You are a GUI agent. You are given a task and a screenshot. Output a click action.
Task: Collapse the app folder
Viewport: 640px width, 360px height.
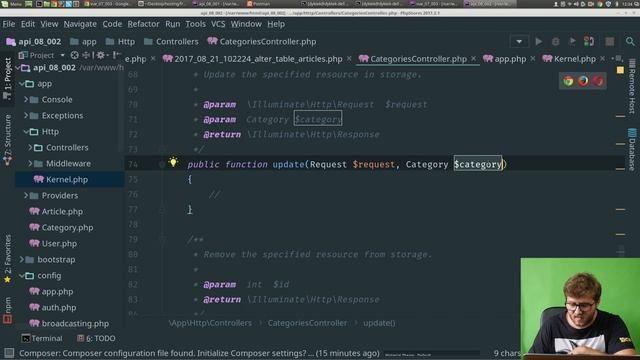pos(21,84)
